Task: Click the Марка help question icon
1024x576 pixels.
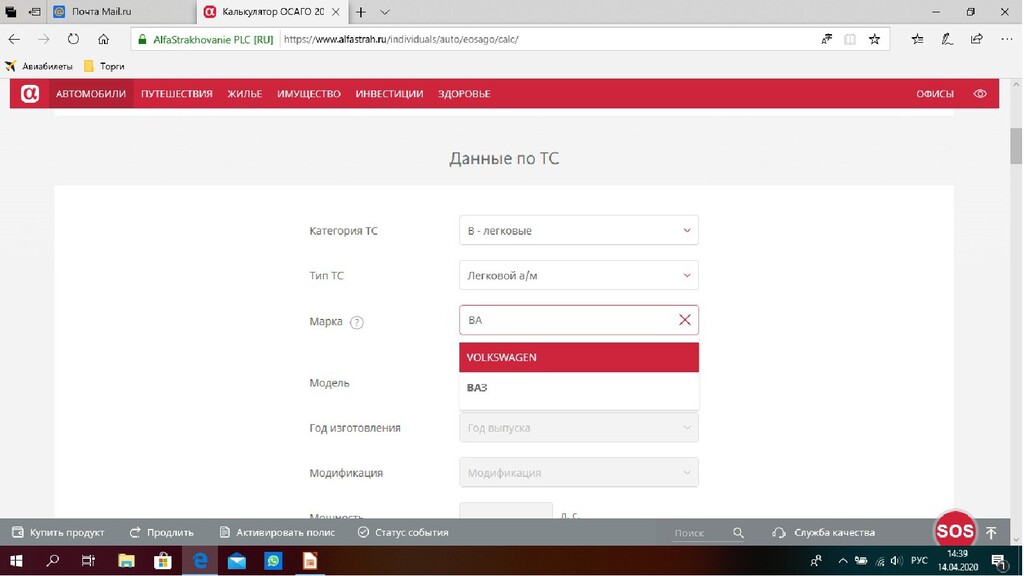Action: click(x=357, y=322)
